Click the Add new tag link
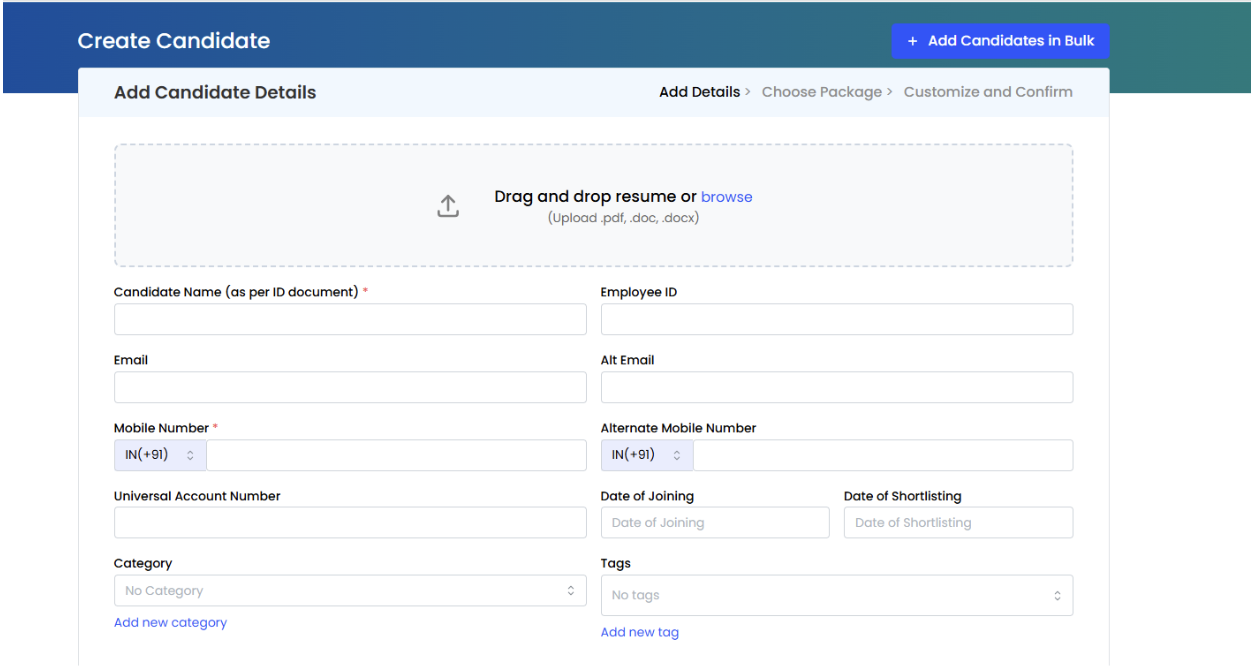 click(639, 632)
